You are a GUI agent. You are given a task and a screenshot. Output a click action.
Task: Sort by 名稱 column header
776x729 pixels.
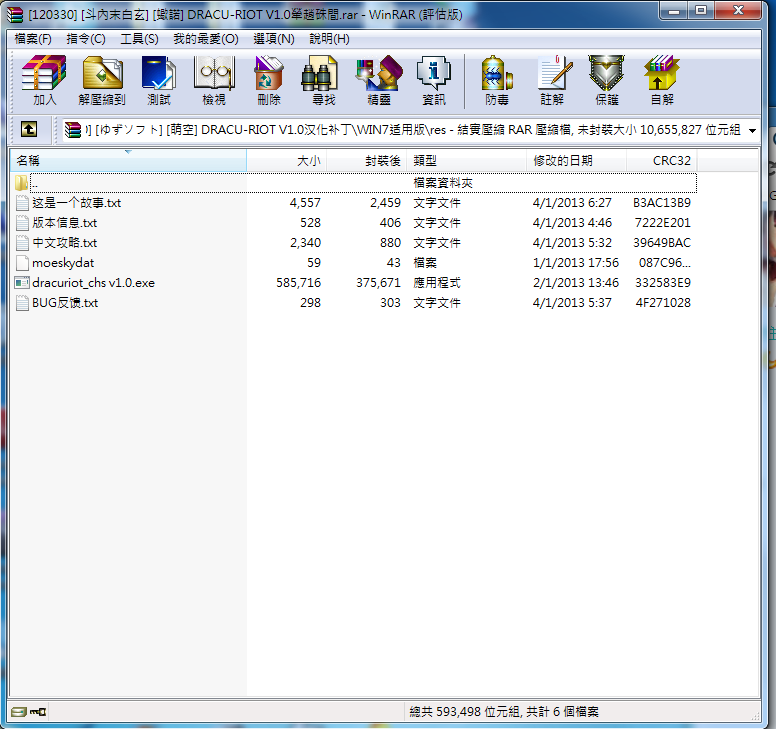pyautogui.click(x=128, y=160)
